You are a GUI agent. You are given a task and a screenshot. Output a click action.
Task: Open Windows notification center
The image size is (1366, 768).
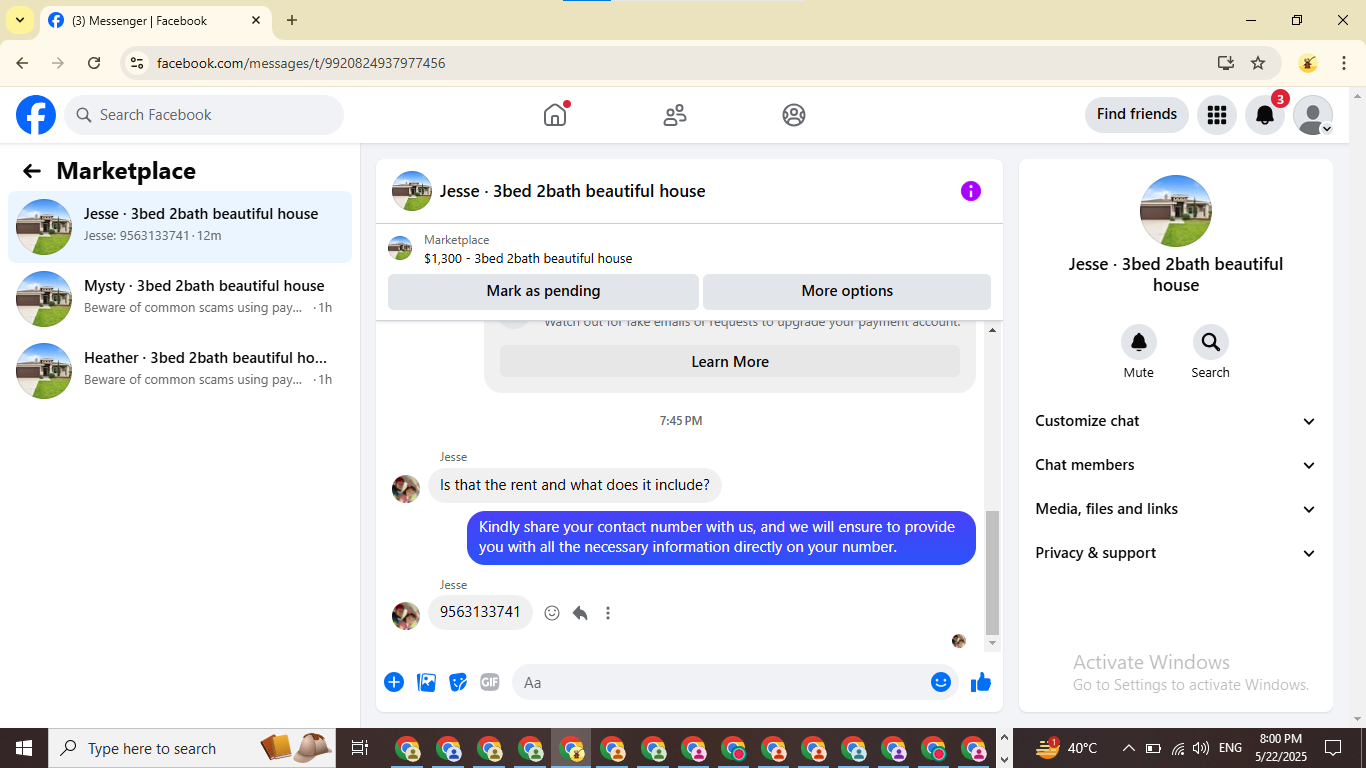[x=1333, y=748]
